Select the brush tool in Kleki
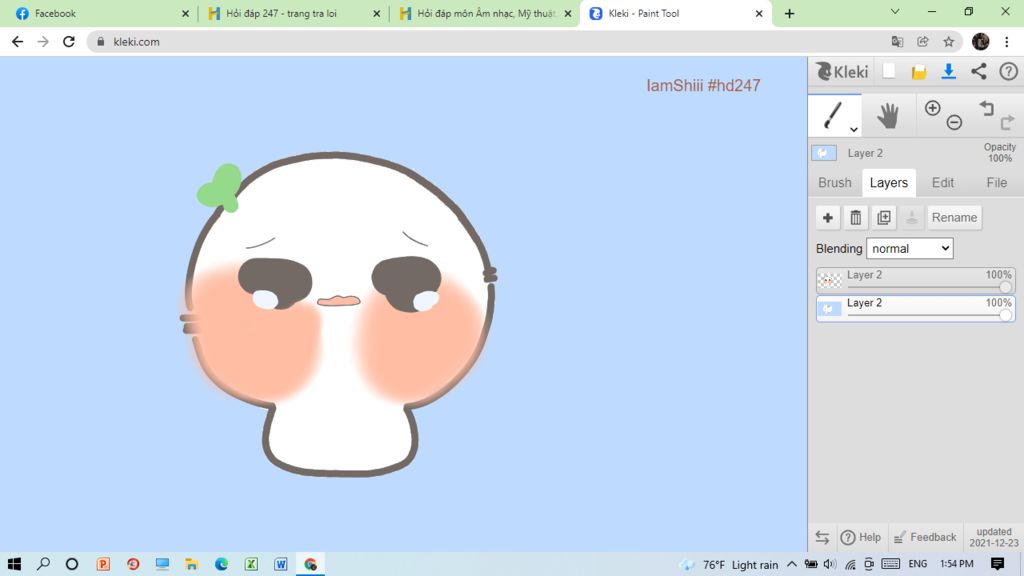Viewport: 1024px width, 576px height. pyautogui.click(x=833, y=115)
